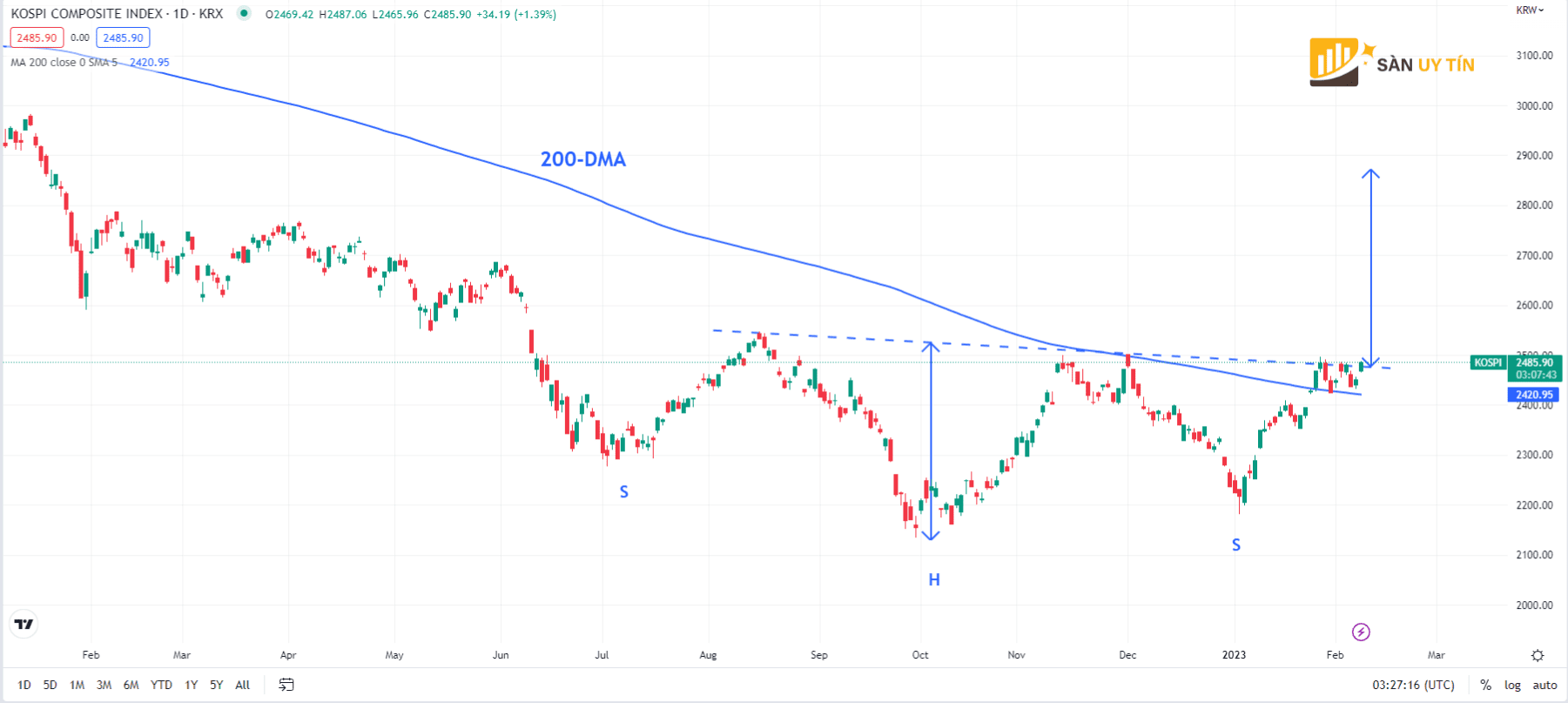
Task: Select the 5D time range
Action: pos(50,685)
